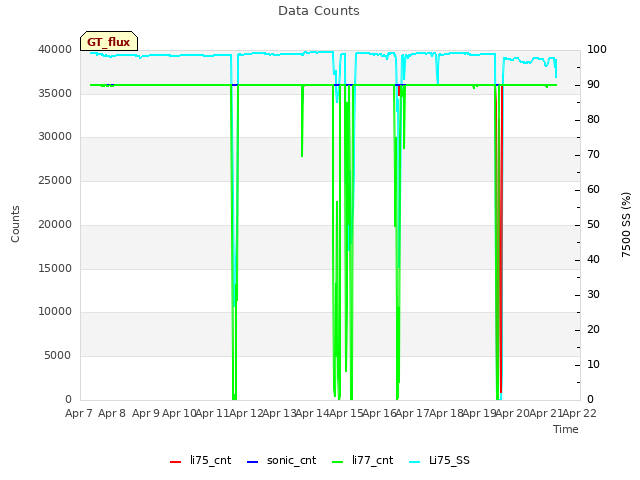Select the Apr 9 date tick
The width and height of the screenshot is (640, 480).
point(146,413)
